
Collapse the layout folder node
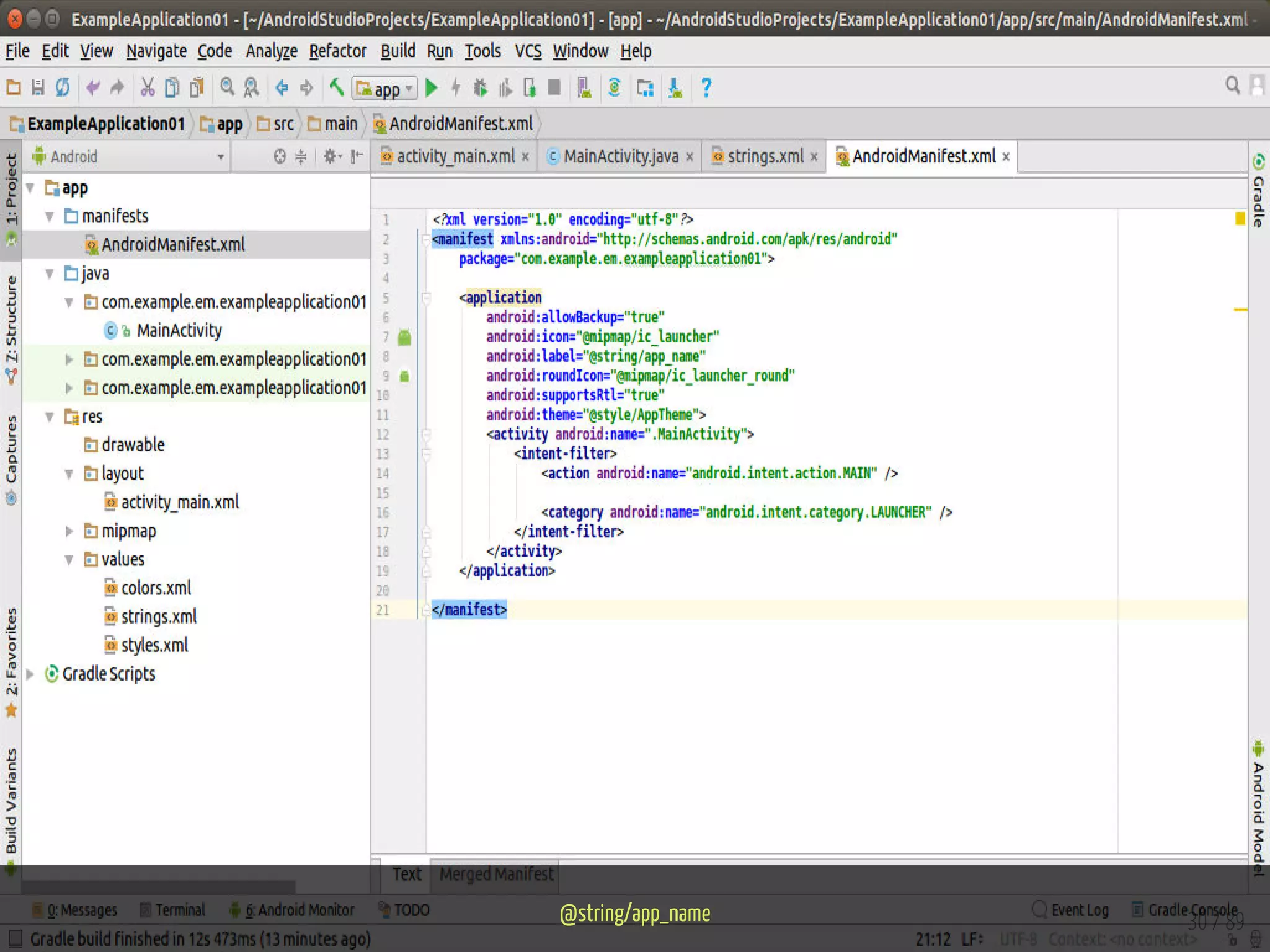(69, 474)
